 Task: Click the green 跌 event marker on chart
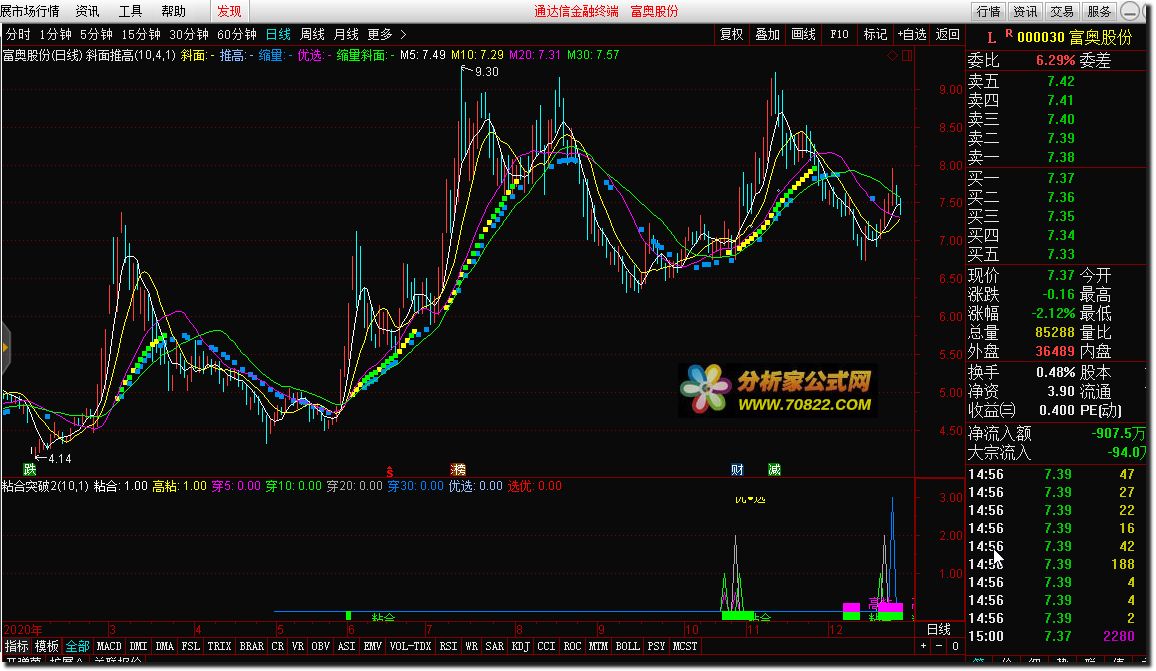[29, 469]
